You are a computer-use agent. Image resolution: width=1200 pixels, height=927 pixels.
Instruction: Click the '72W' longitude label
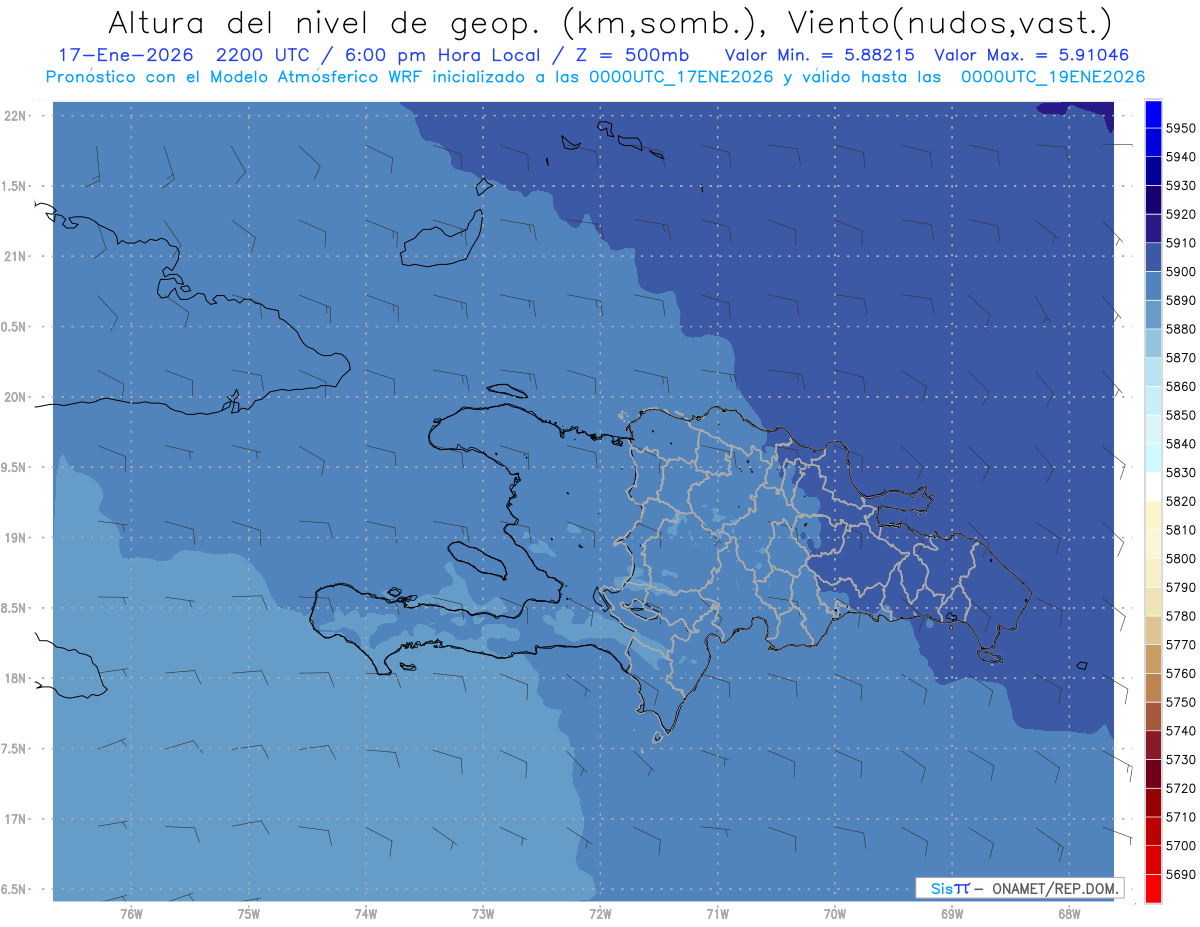[601, 914]
